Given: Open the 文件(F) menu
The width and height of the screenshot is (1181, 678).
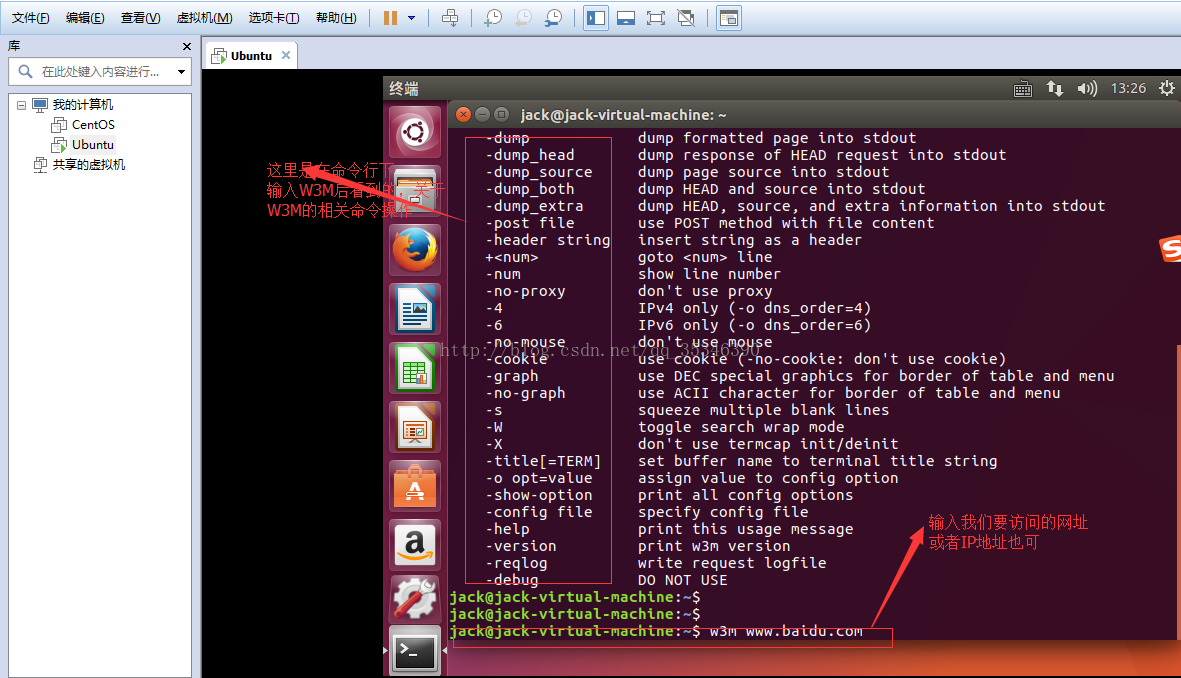Looking at the screenshot, I should (31, 18).
